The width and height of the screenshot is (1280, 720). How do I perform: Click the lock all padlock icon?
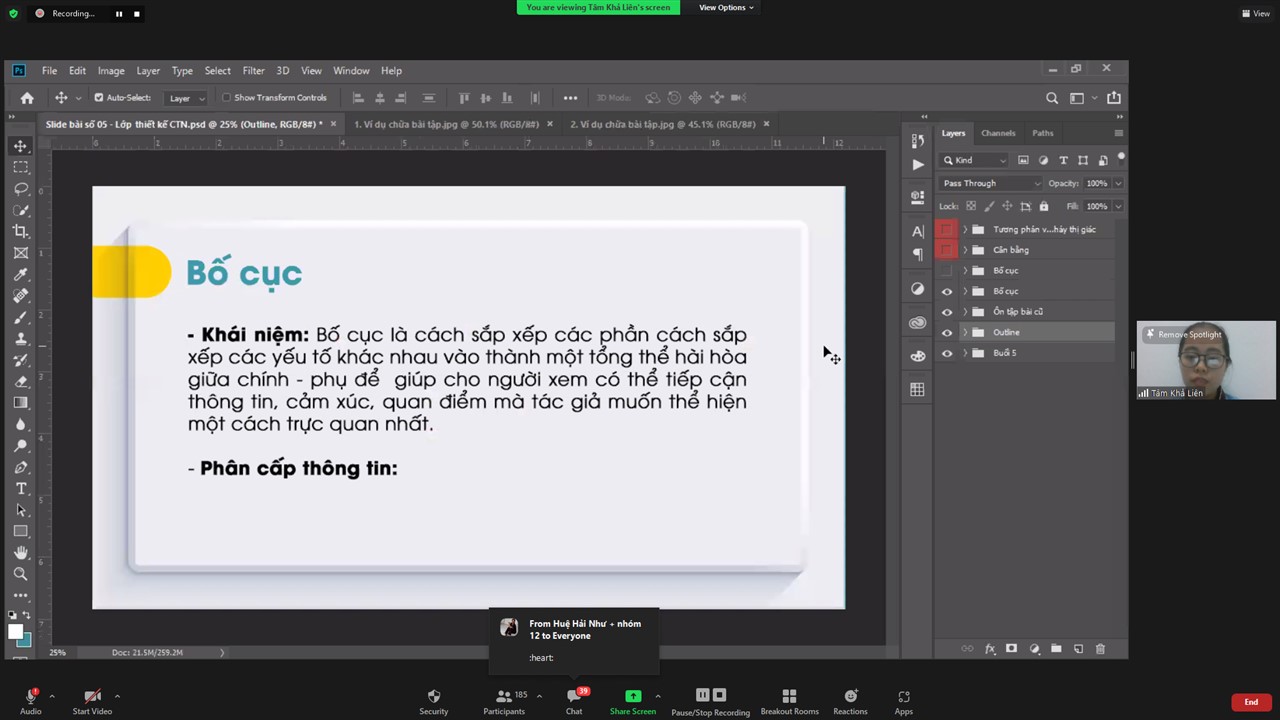1044,206
